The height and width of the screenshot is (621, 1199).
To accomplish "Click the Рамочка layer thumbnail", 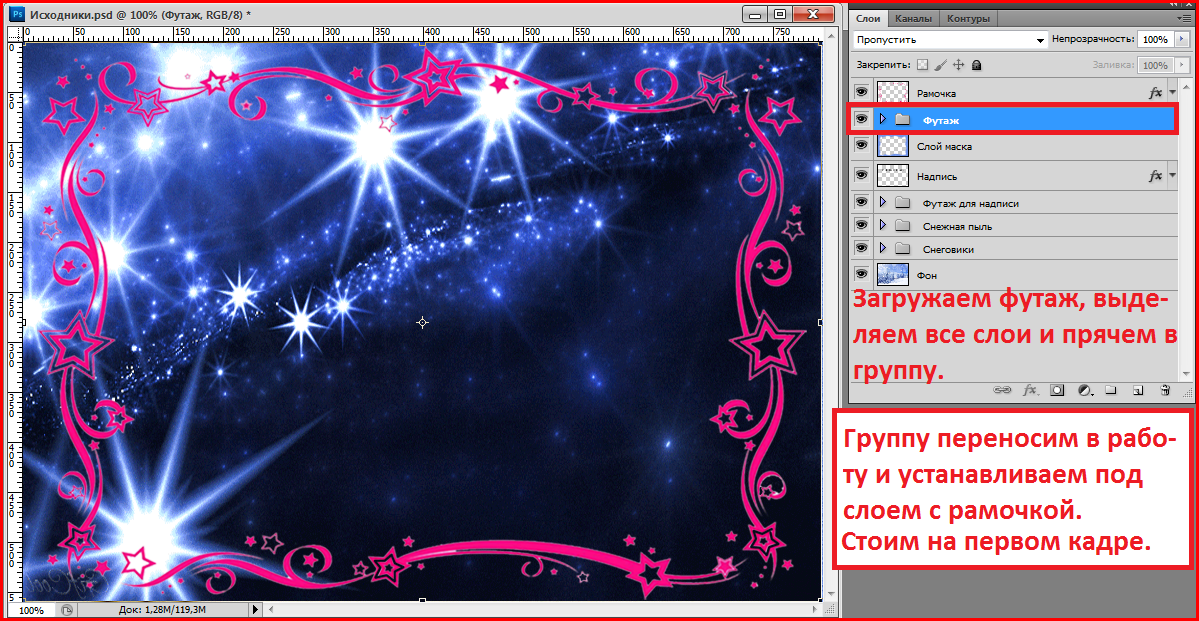I will pos(893,93).
